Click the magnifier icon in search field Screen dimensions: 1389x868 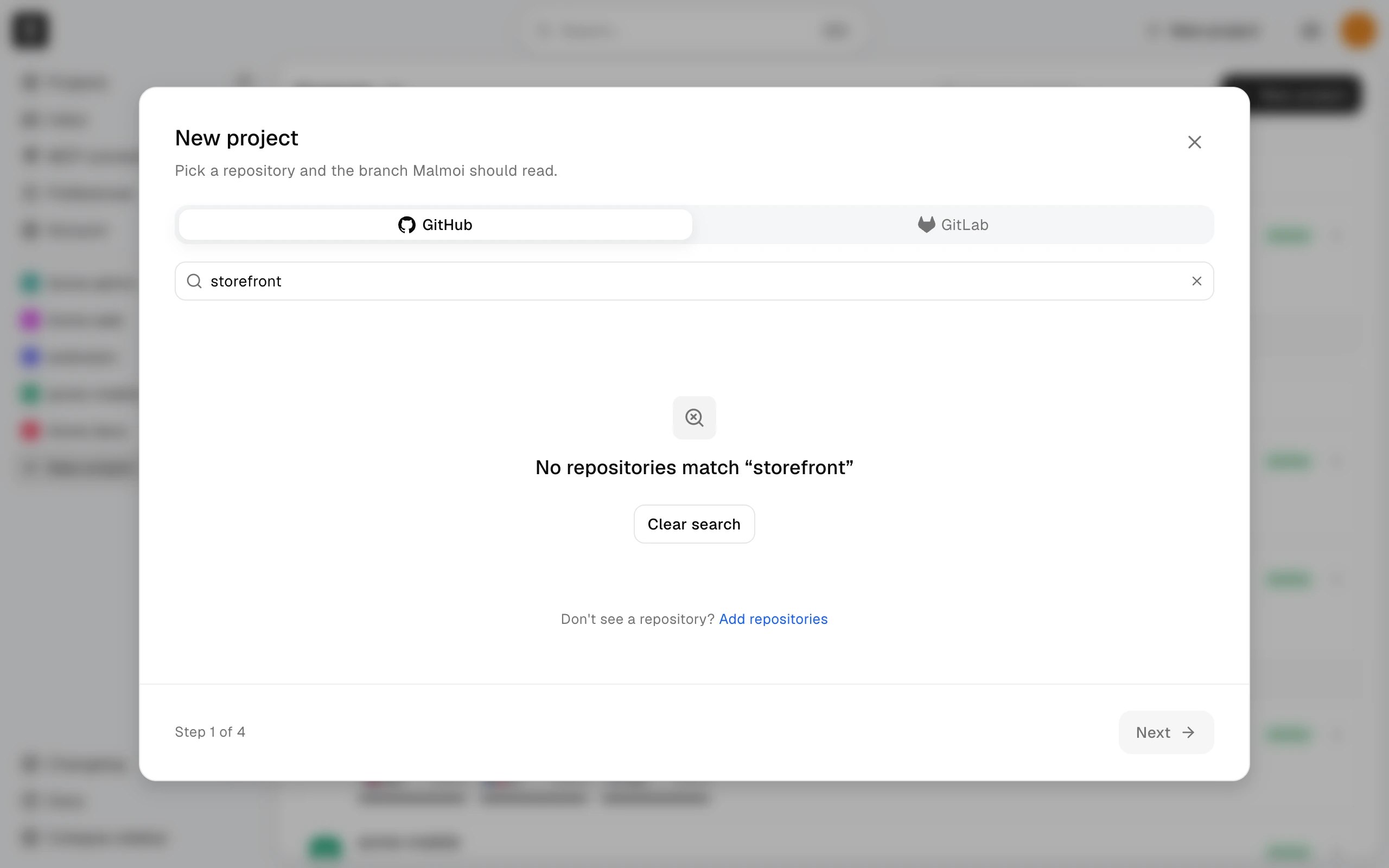(195, 280)
